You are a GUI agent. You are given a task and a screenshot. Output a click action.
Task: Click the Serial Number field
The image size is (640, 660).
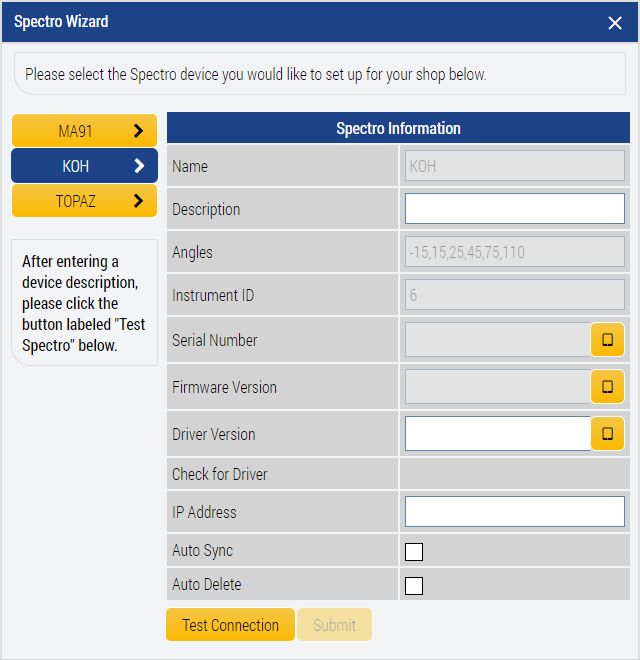497,340
